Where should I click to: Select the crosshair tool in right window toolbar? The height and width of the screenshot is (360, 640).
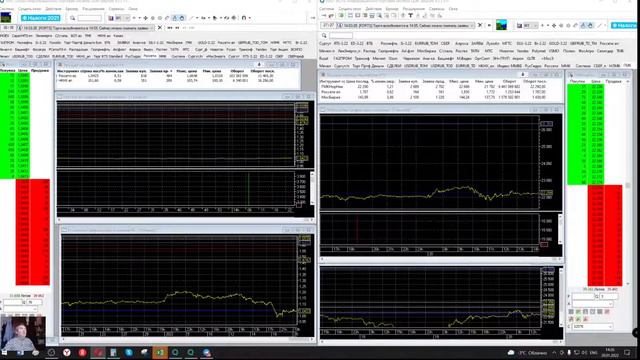tap(554, 26)
